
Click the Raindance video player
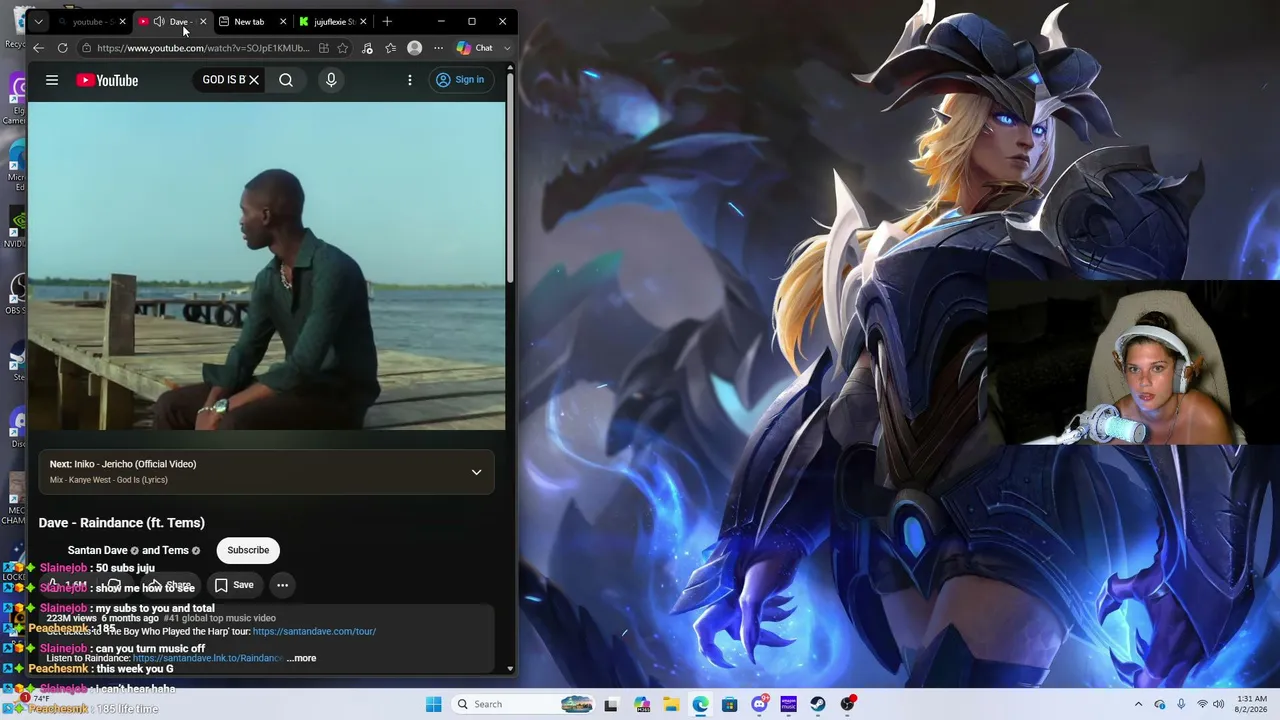[x=267, y=266]
